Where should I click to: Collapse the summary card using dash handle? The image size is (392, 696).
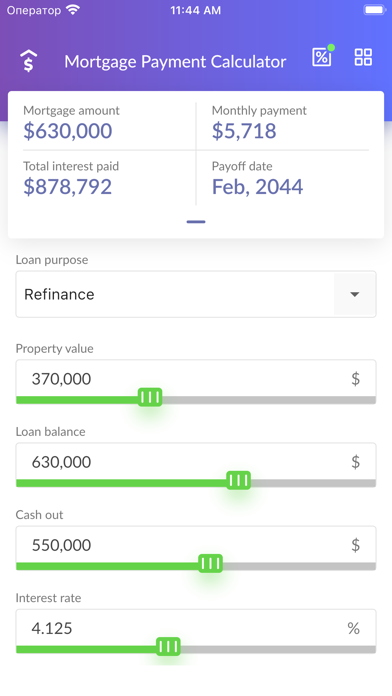[x=196, y=221]
